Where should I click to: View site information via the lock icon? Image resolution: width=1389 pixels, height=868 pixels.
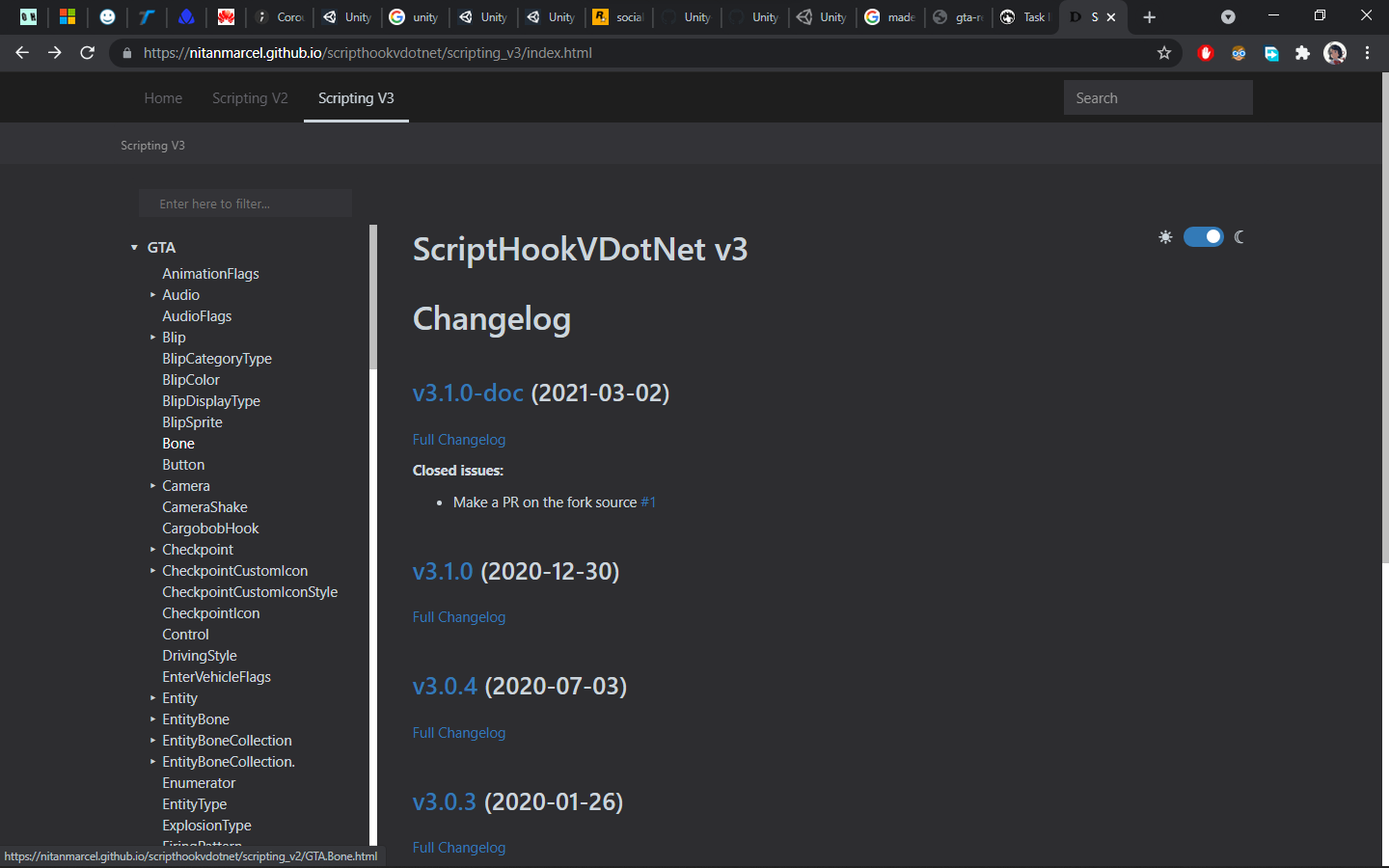126,53
